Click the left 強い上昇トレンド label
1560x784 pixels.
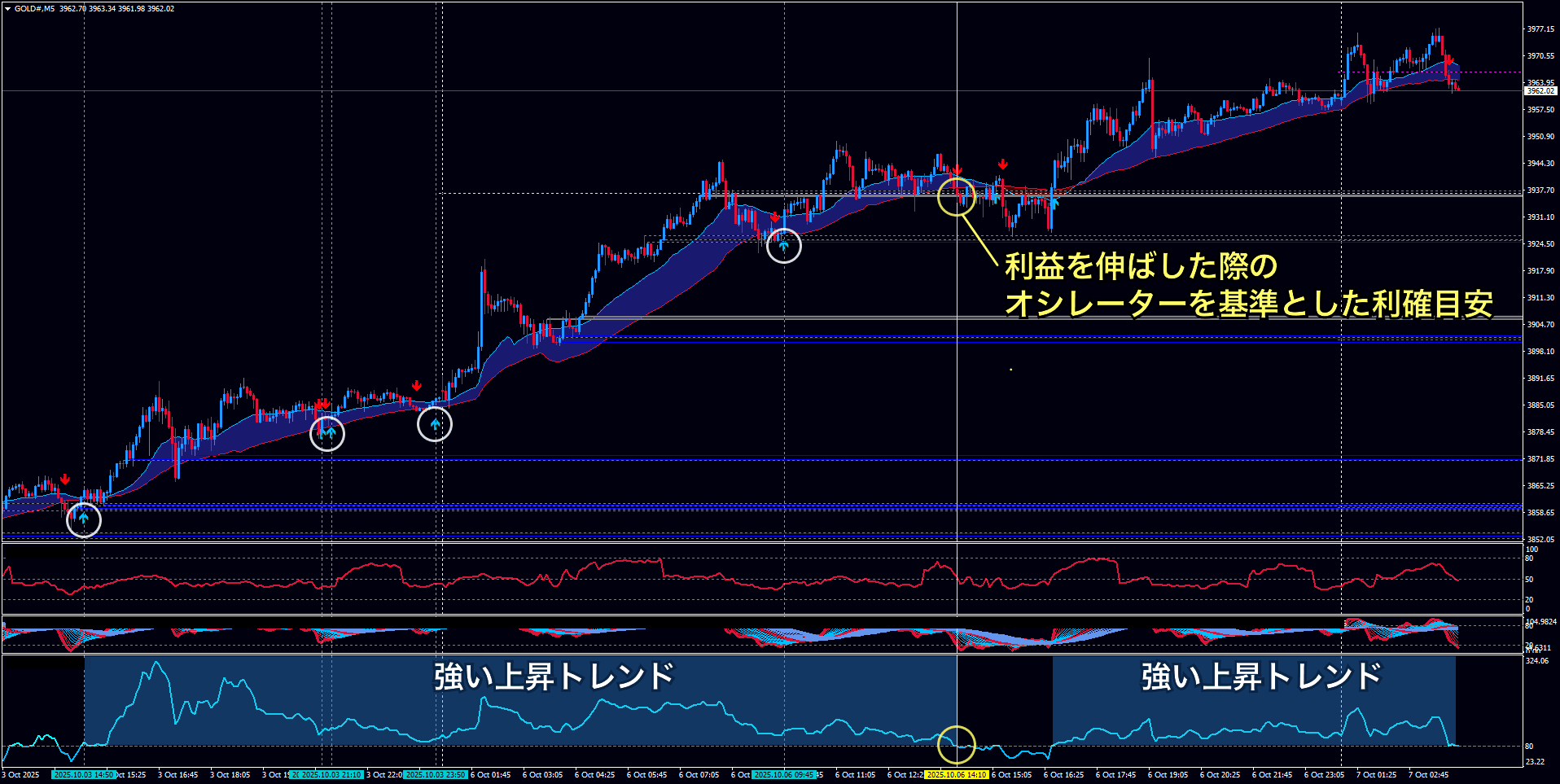[x=554, y=677]
